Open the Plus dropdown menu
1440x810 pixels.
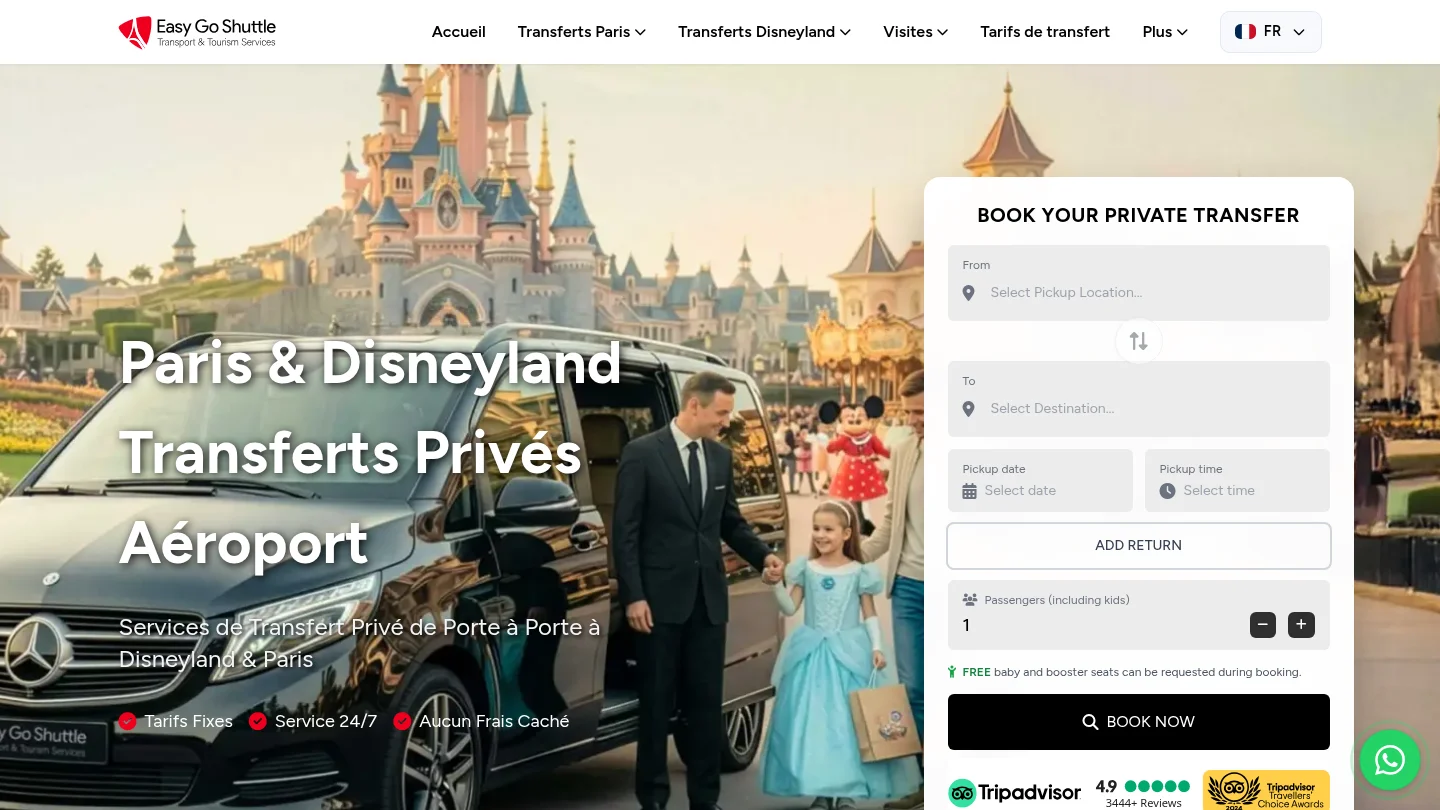pos(1166,32)
